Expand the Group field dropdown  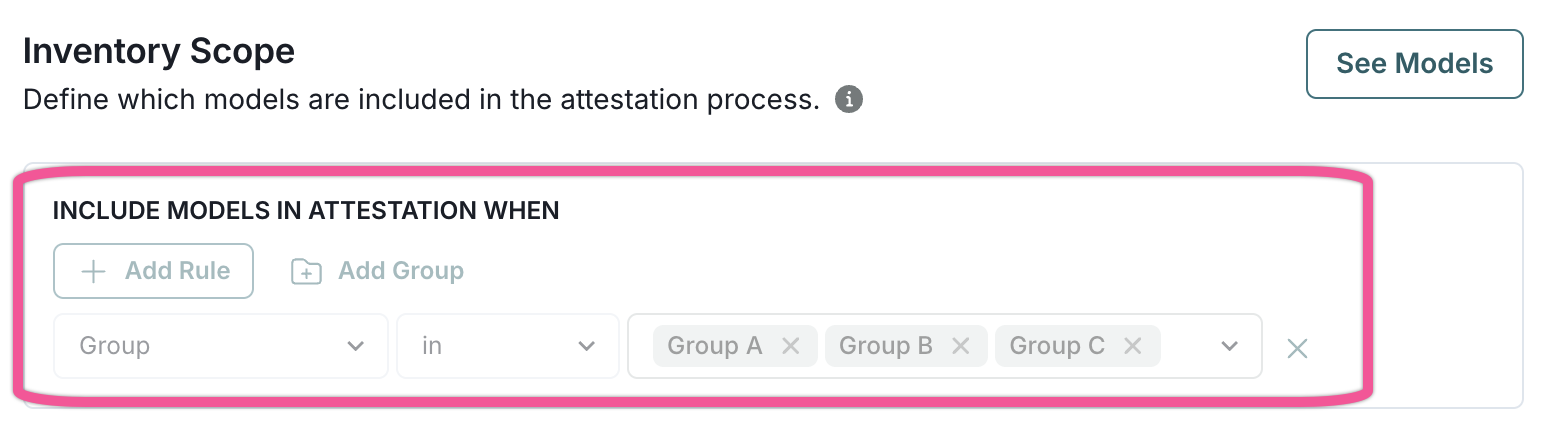(354, 346)
